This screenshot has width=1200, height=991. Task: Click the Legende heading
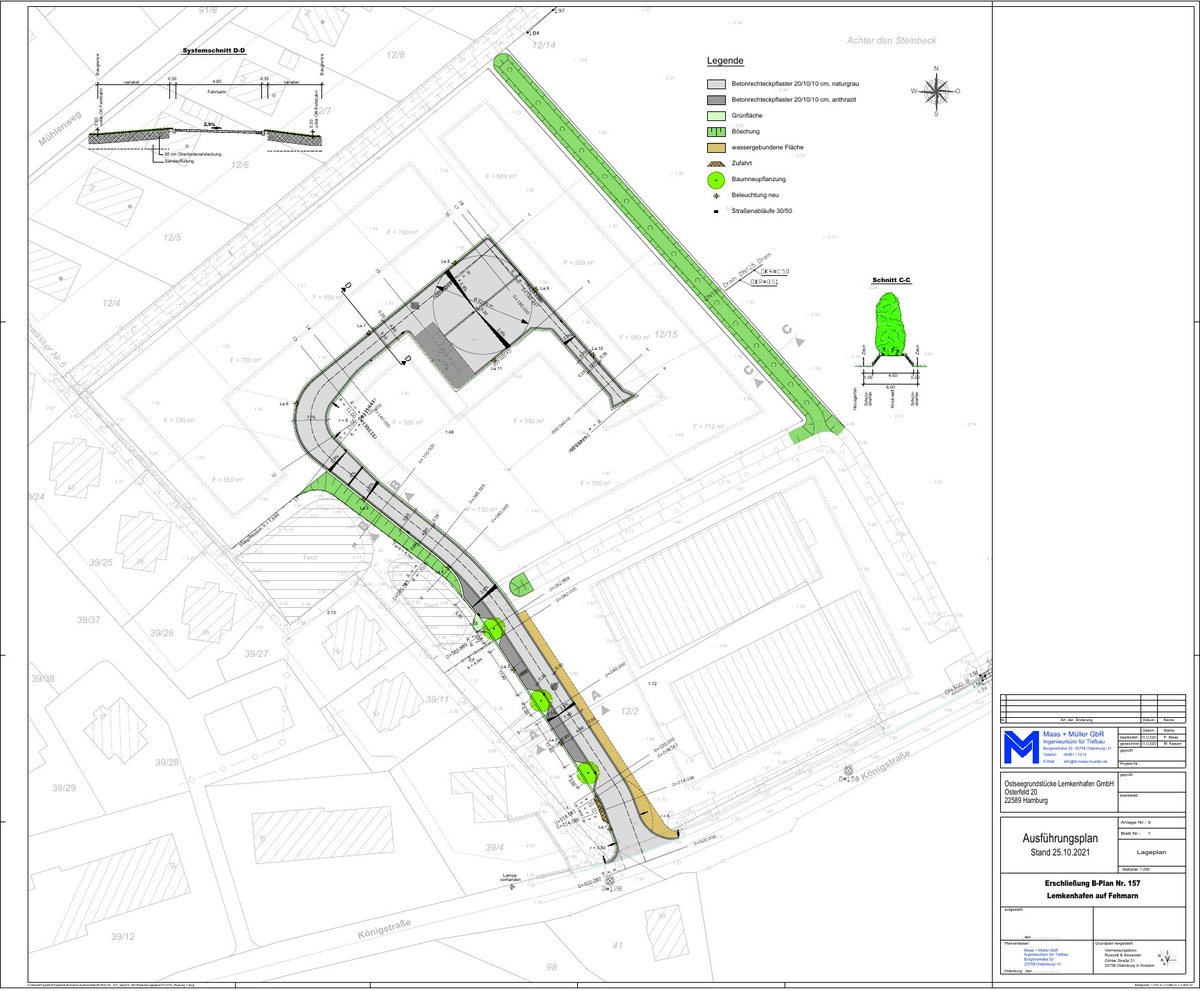tap(727, 61)
